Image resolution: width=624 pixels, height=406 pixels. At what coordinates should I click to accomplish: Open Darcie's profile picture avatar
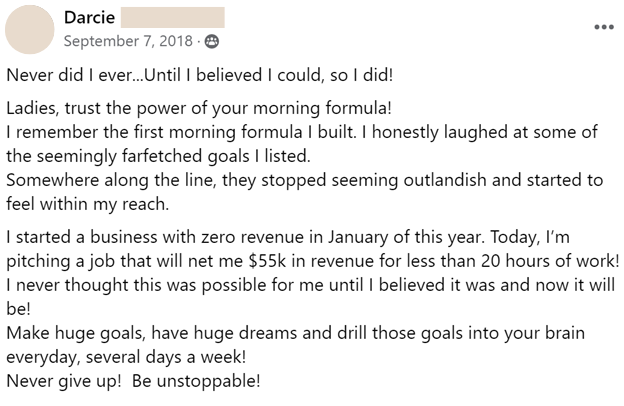(x=29, y=29)
